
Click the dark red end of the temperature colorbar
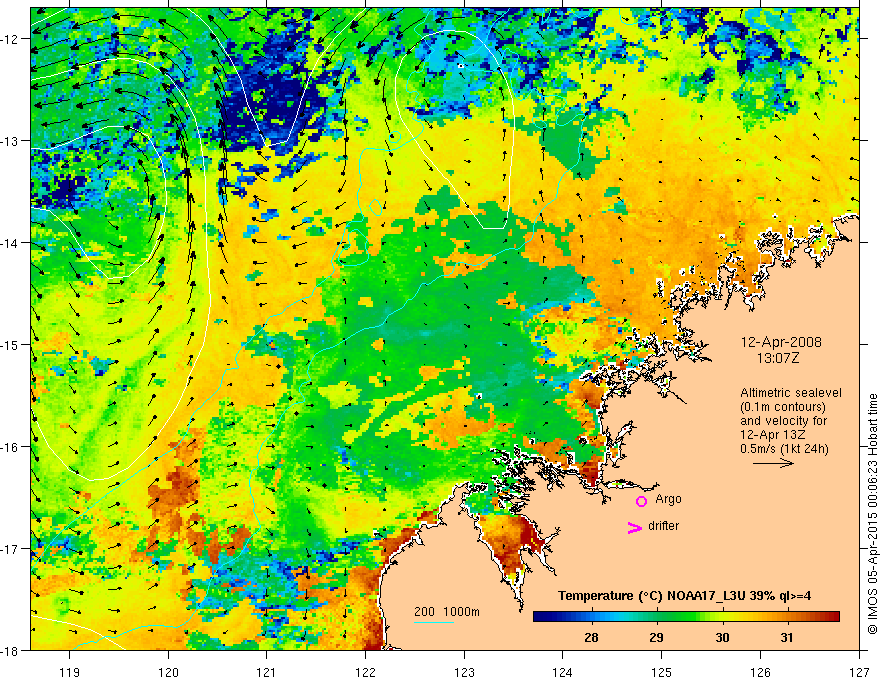pyautogui.click(x=834, y=617)
